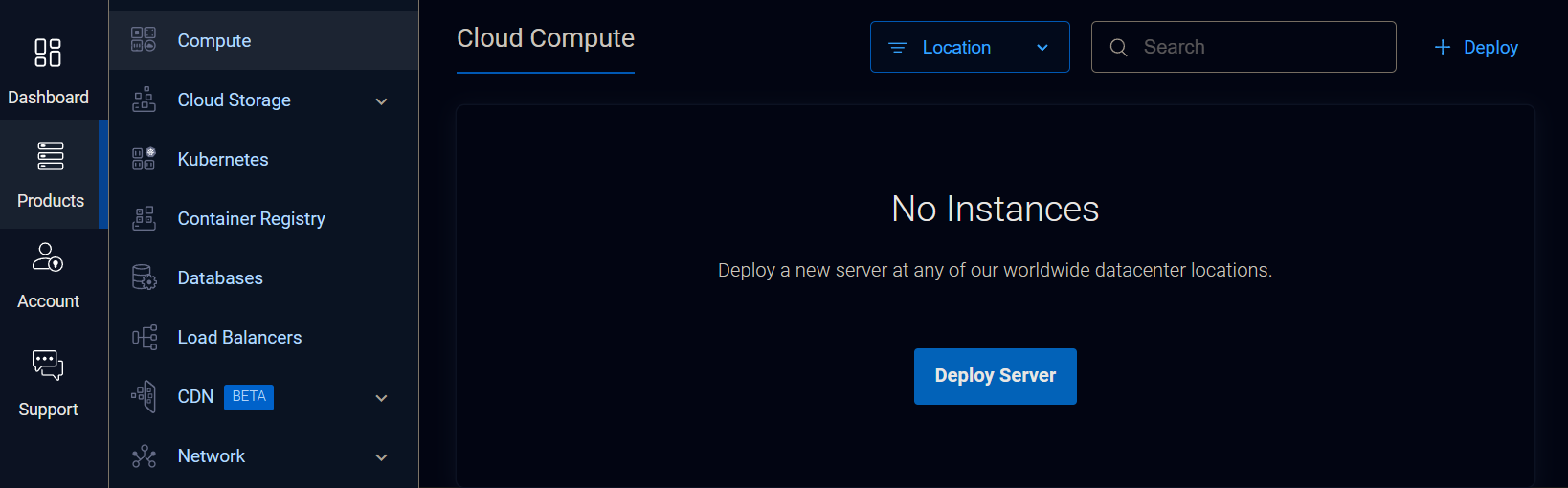Click the Container Registry icon
The width and height of the screenshot is (1568, 488).
(x=144, y=218)
